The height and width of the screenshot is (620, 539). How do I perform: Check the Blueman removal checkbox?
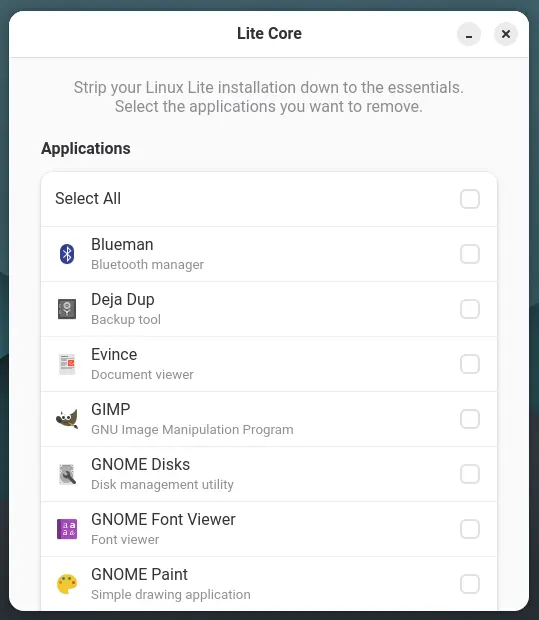(470, 254)
